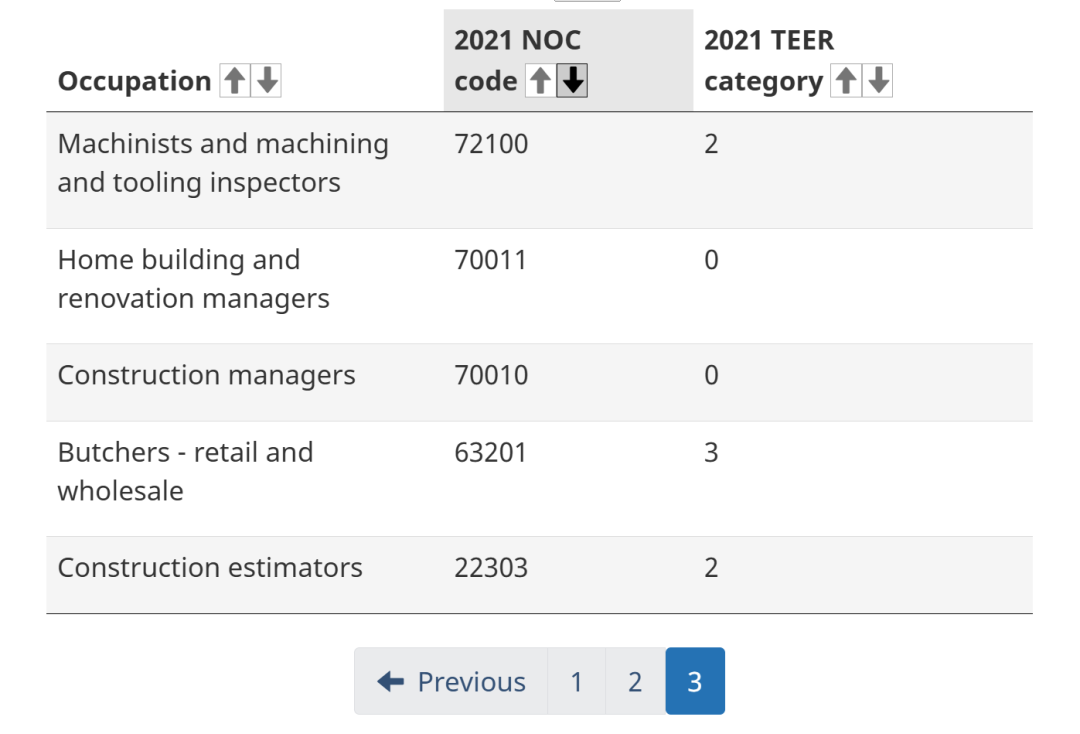1080x734 pixels.
Task: Sort Occupation column descending
Action: click(x=267, y=81)
